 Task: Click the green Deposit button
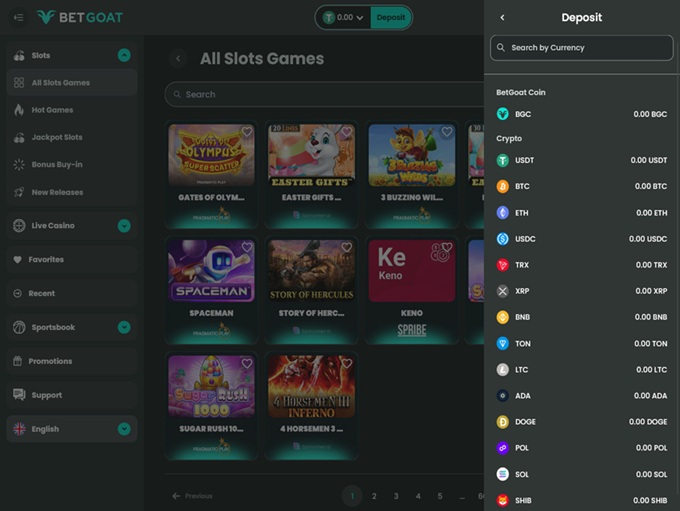point(391,17)
